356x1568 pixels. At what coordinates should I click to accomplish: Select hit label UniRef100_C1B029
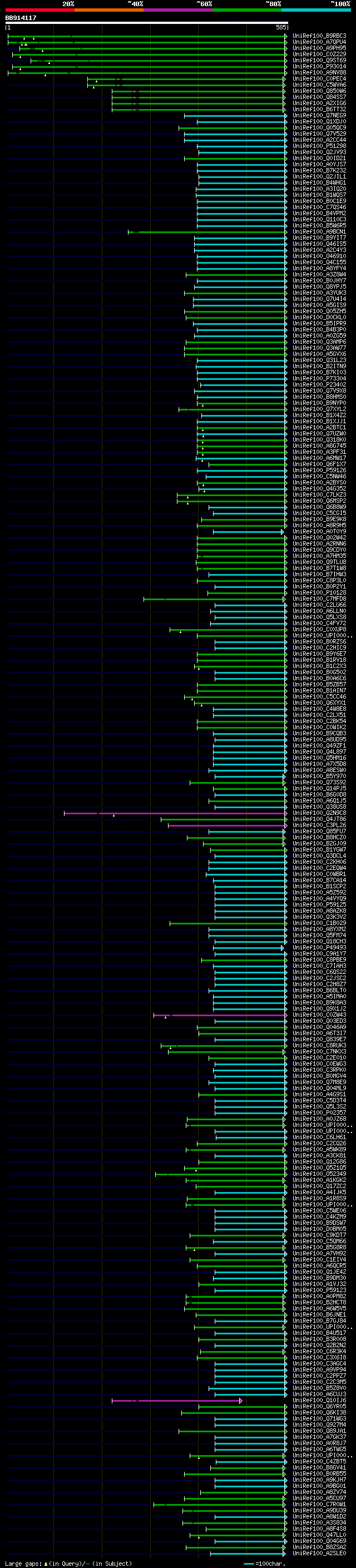tap(319, 923)
